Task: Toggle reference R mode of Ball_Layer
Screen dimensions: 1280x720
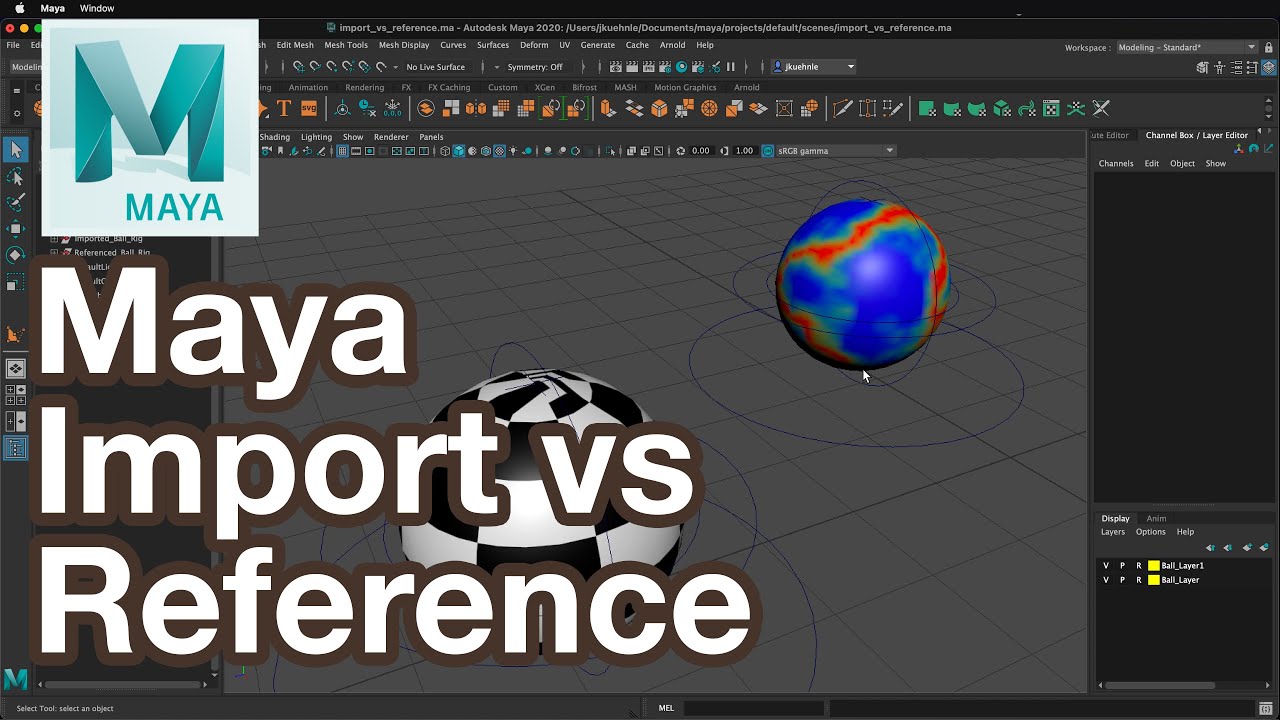Action: coord(1138,580)
